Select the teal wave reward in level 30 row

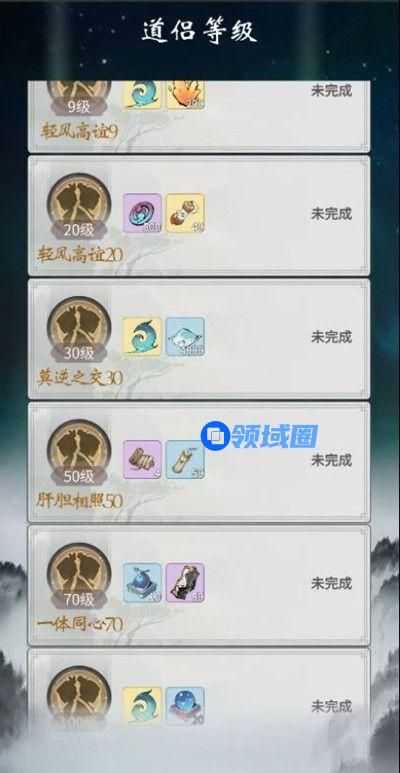(x=142, y=336)
